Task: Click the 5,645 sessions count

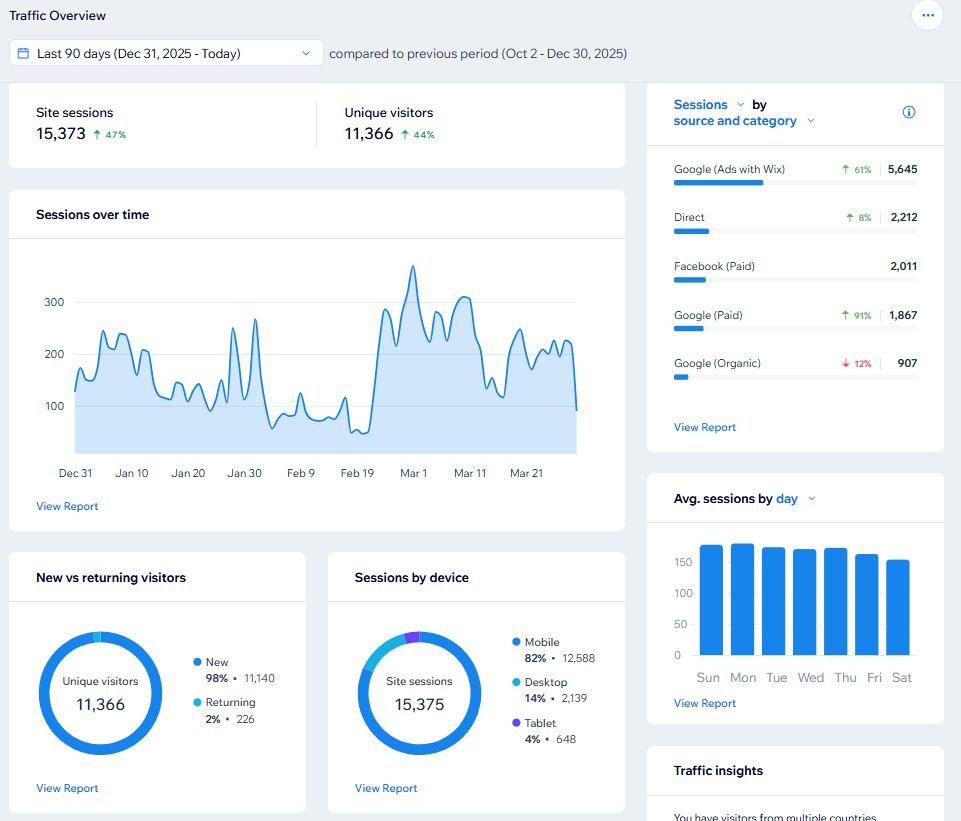Action: point(902,169)
